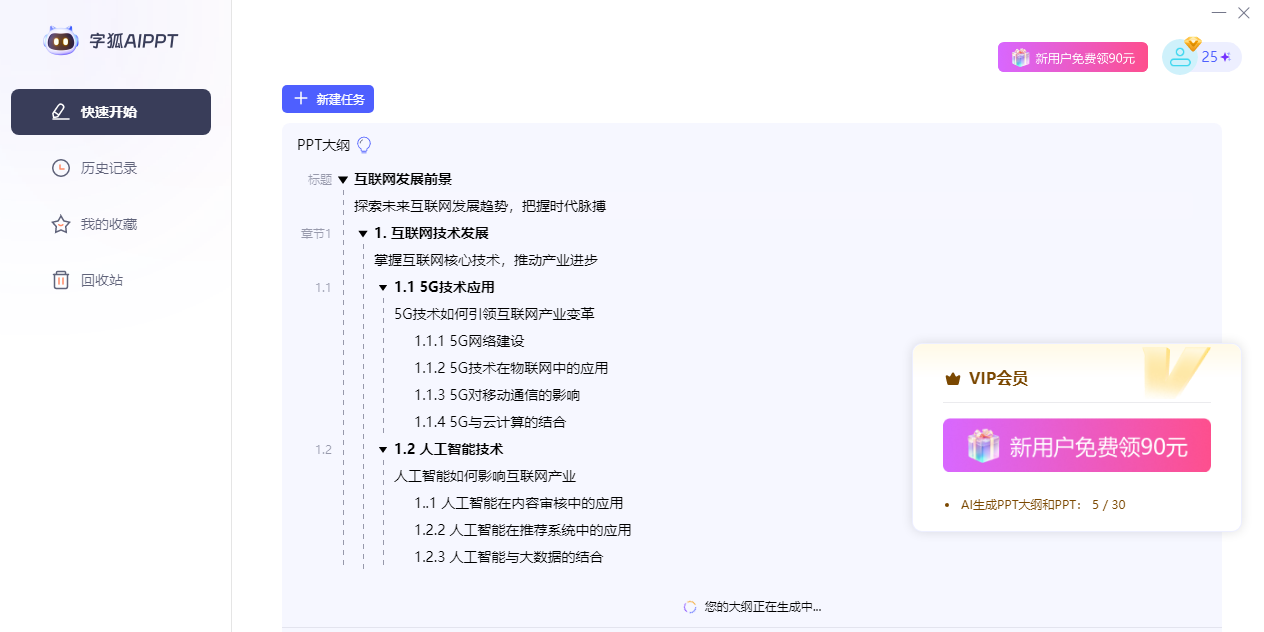
Task: Select line 人工智能如何影响互联网产业
Action: pyautogui.click(x=485, y=476)
